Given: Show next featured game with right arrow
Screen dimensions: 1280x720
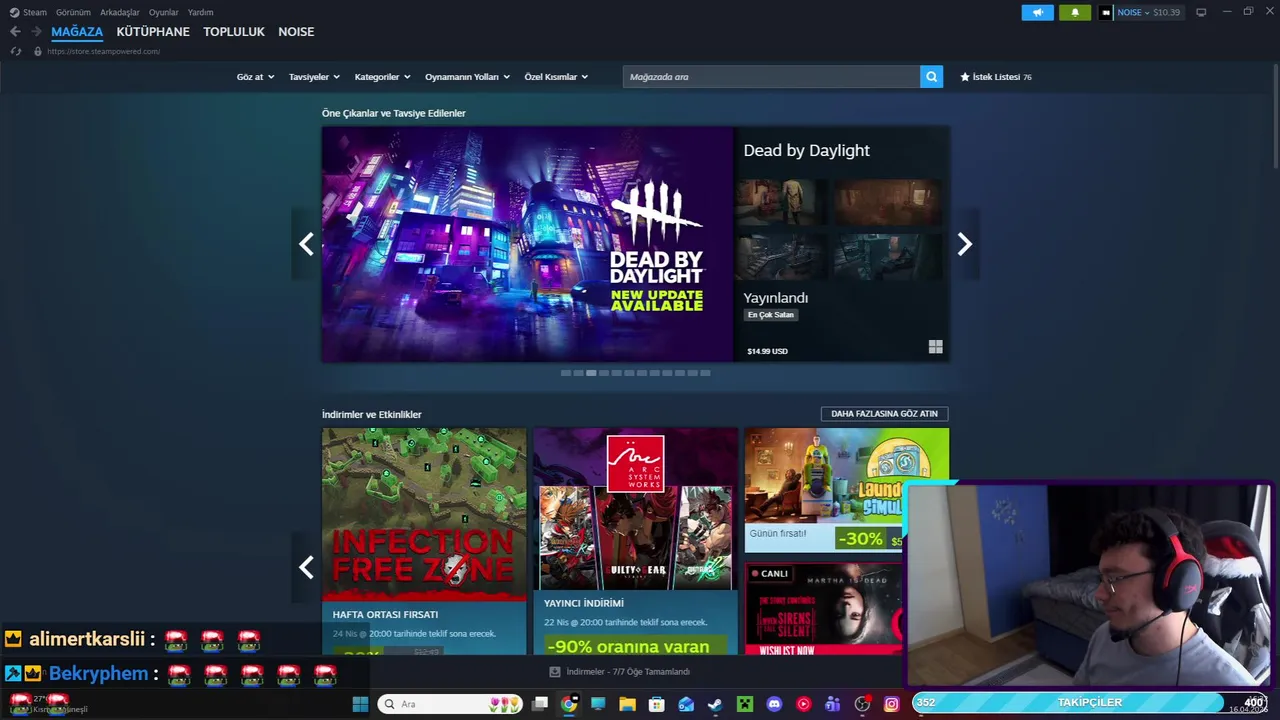Looking at the screenshot, I should coord(964,244).
